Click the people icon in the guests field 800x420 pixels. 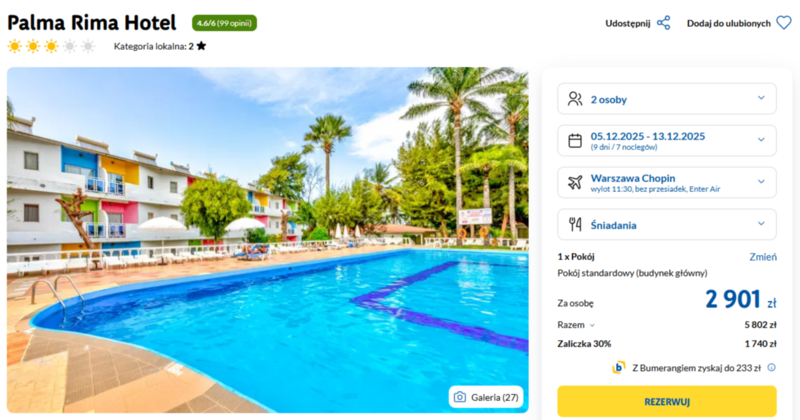pyautogui.click(x=575, y=98)
